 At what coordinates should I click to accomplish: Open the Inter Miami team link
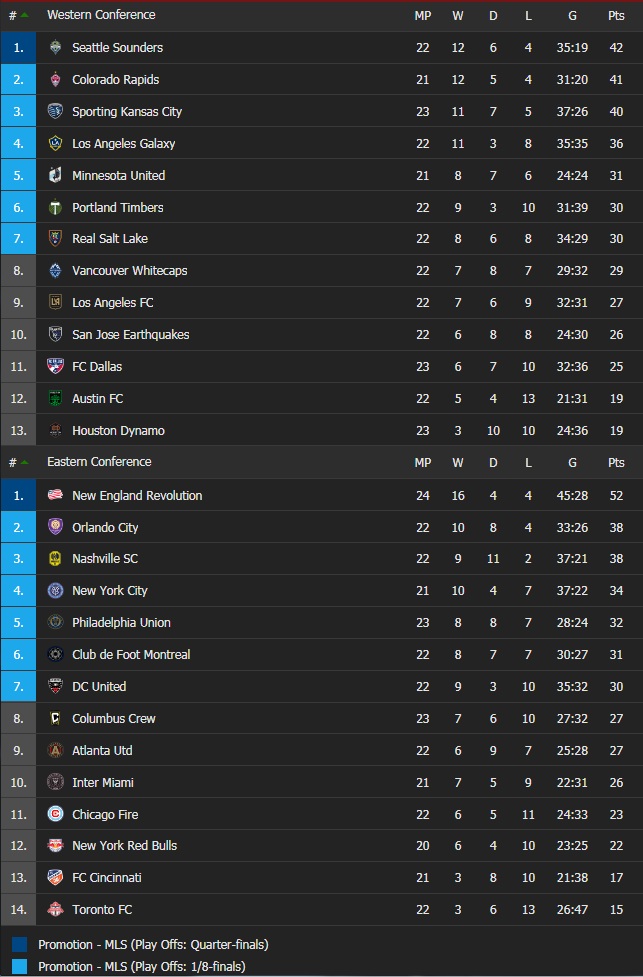tap(102, 783)
